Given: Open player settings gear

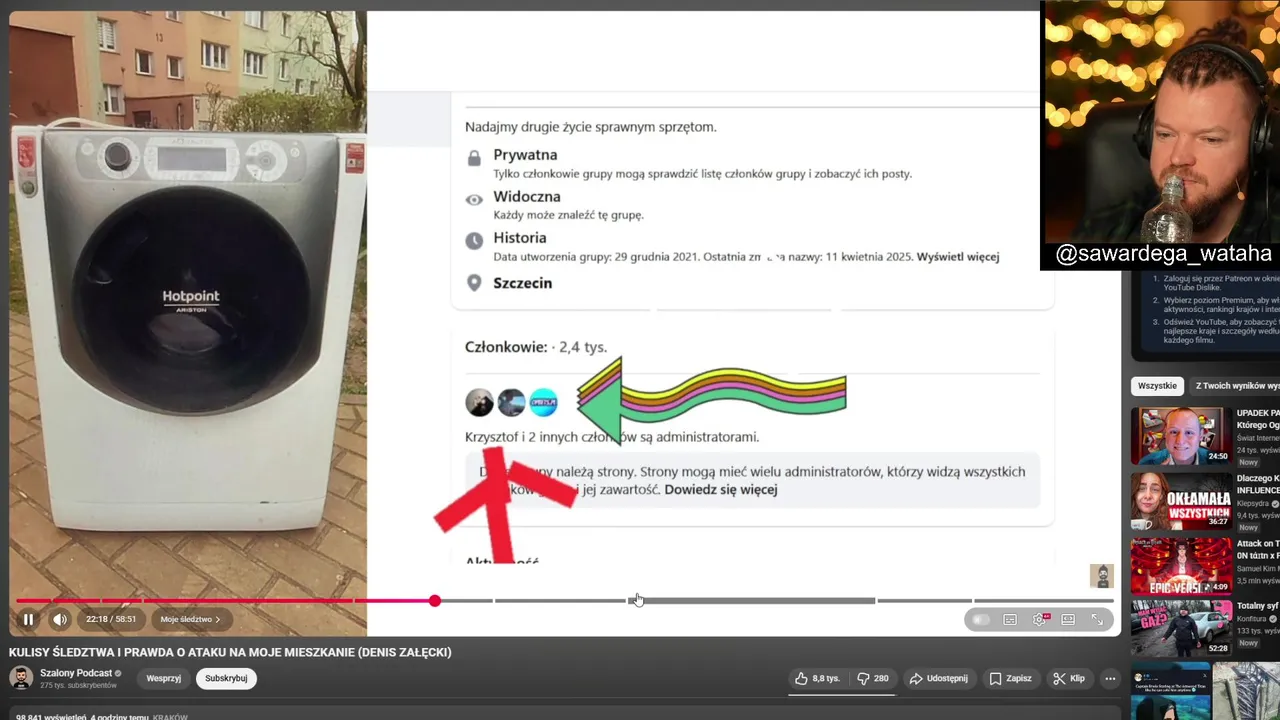Looking at the screenshot, I should 1040,620.
